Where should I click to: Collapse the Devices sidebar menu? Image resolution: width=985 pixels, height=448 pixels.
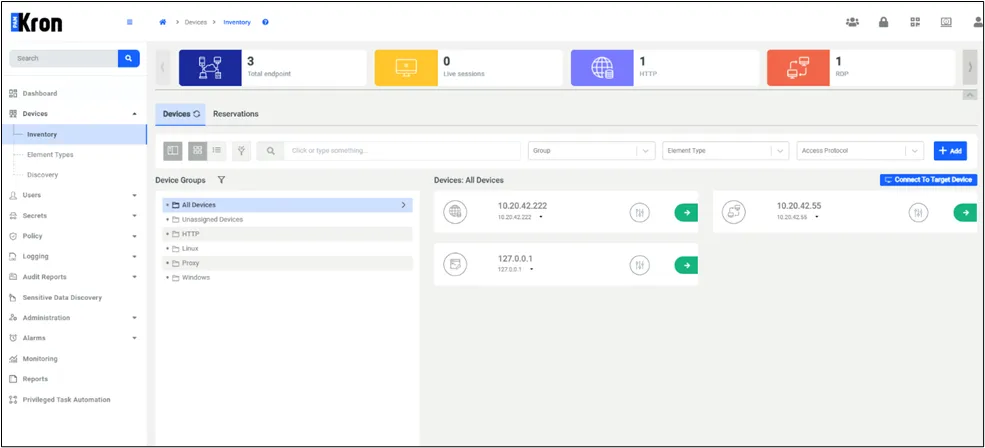(134, 114)
